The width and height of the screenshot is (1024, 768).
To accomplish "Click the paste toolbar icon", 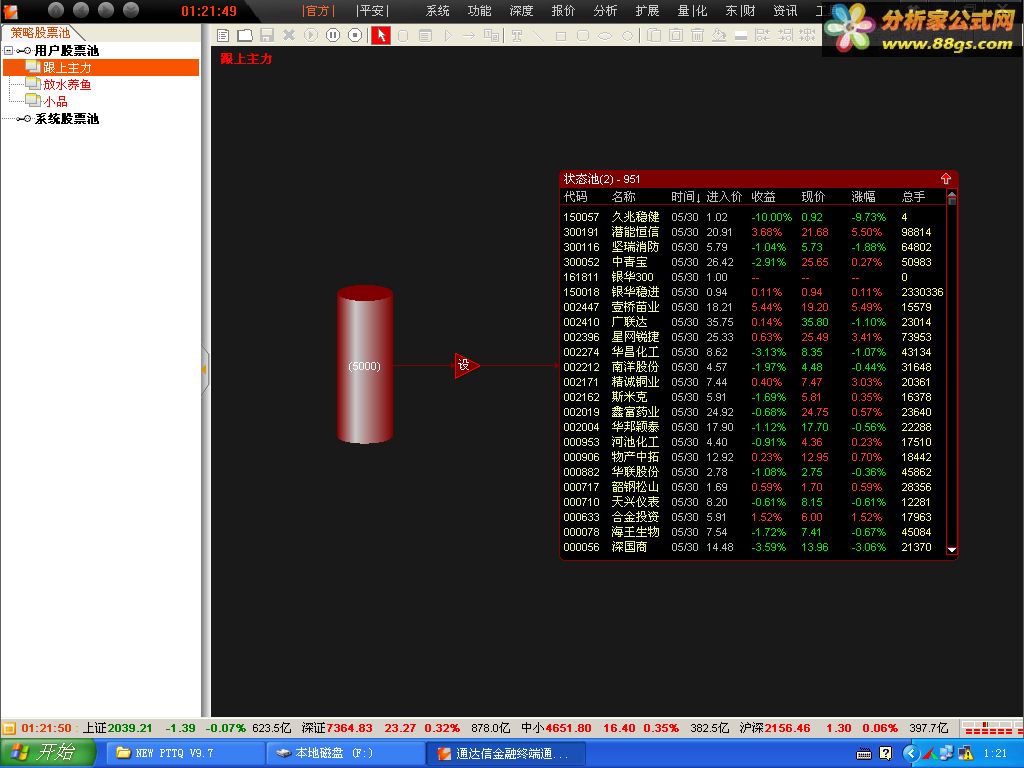I will [x=676, y=35].
